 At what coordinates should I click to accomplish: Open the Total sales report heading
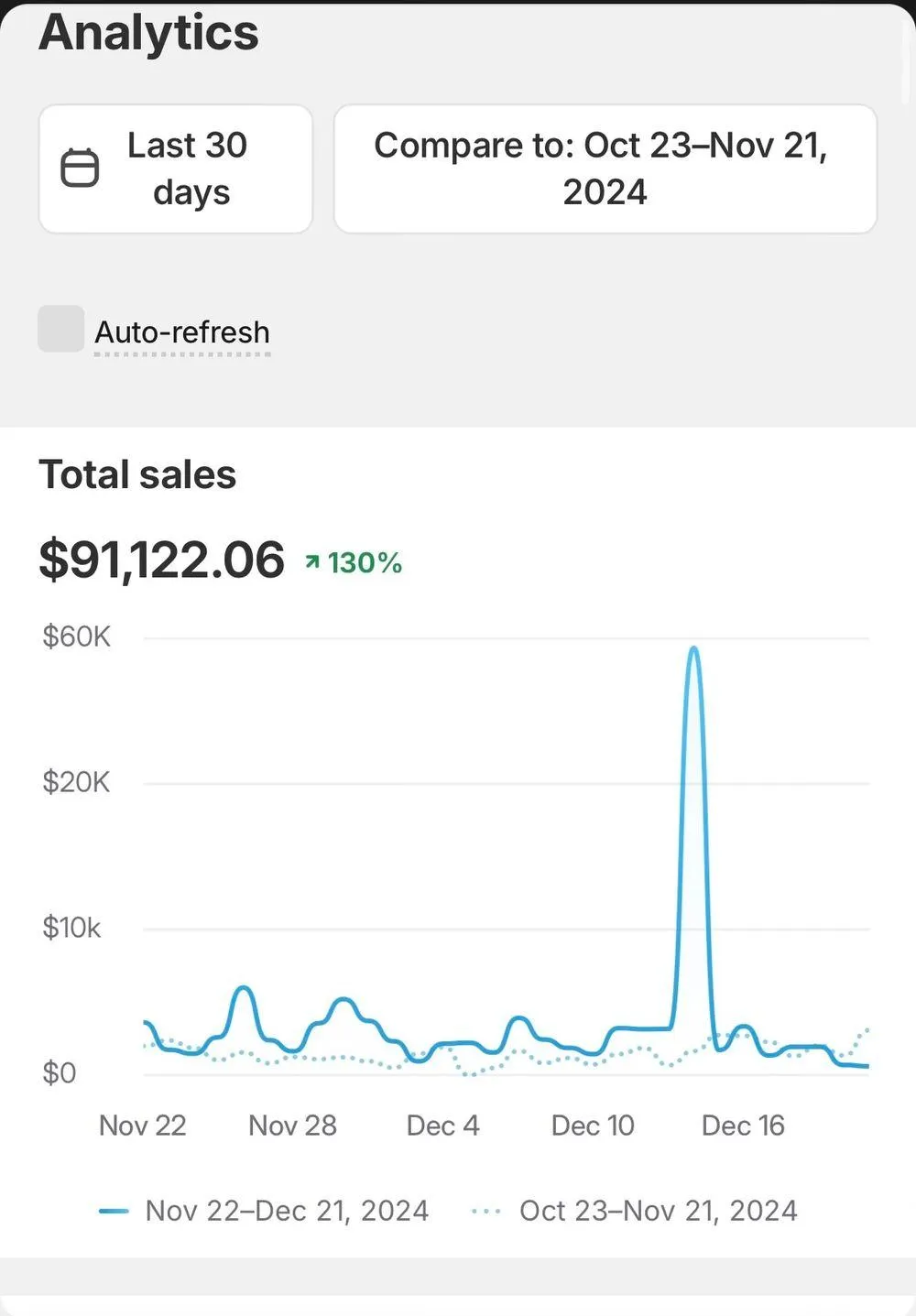(x=137, y=474)
